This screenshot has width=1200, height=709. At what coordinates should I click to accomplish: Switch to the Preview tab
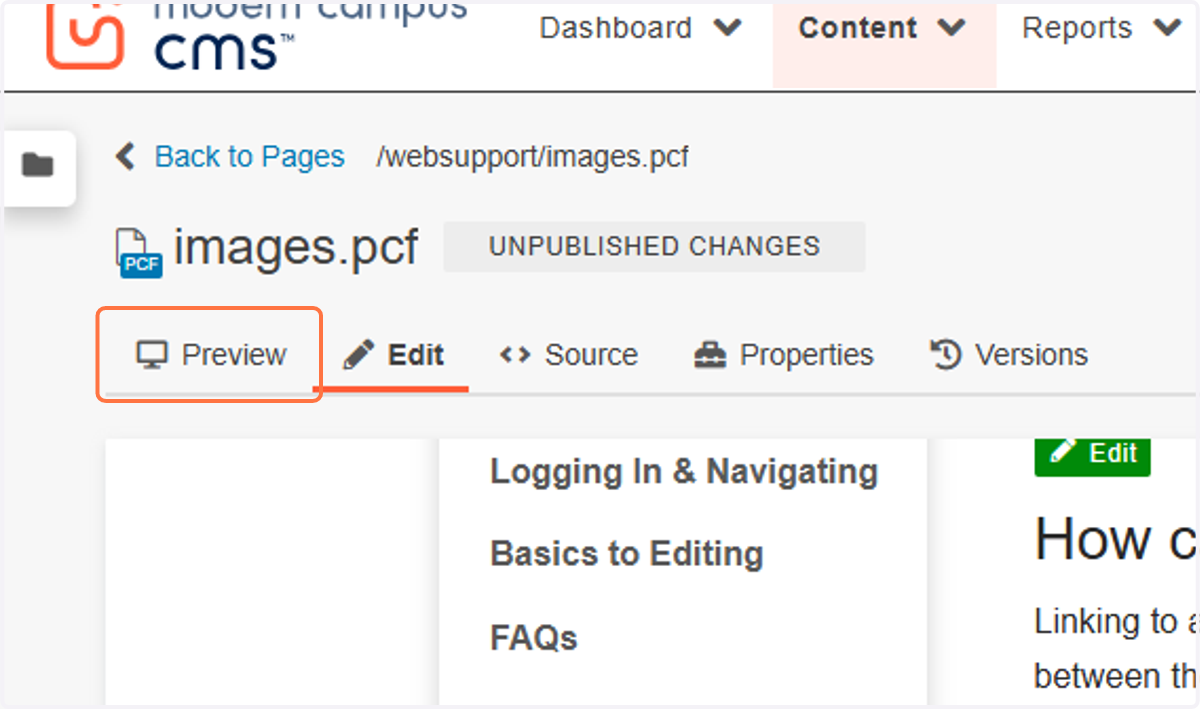point(211,355)
